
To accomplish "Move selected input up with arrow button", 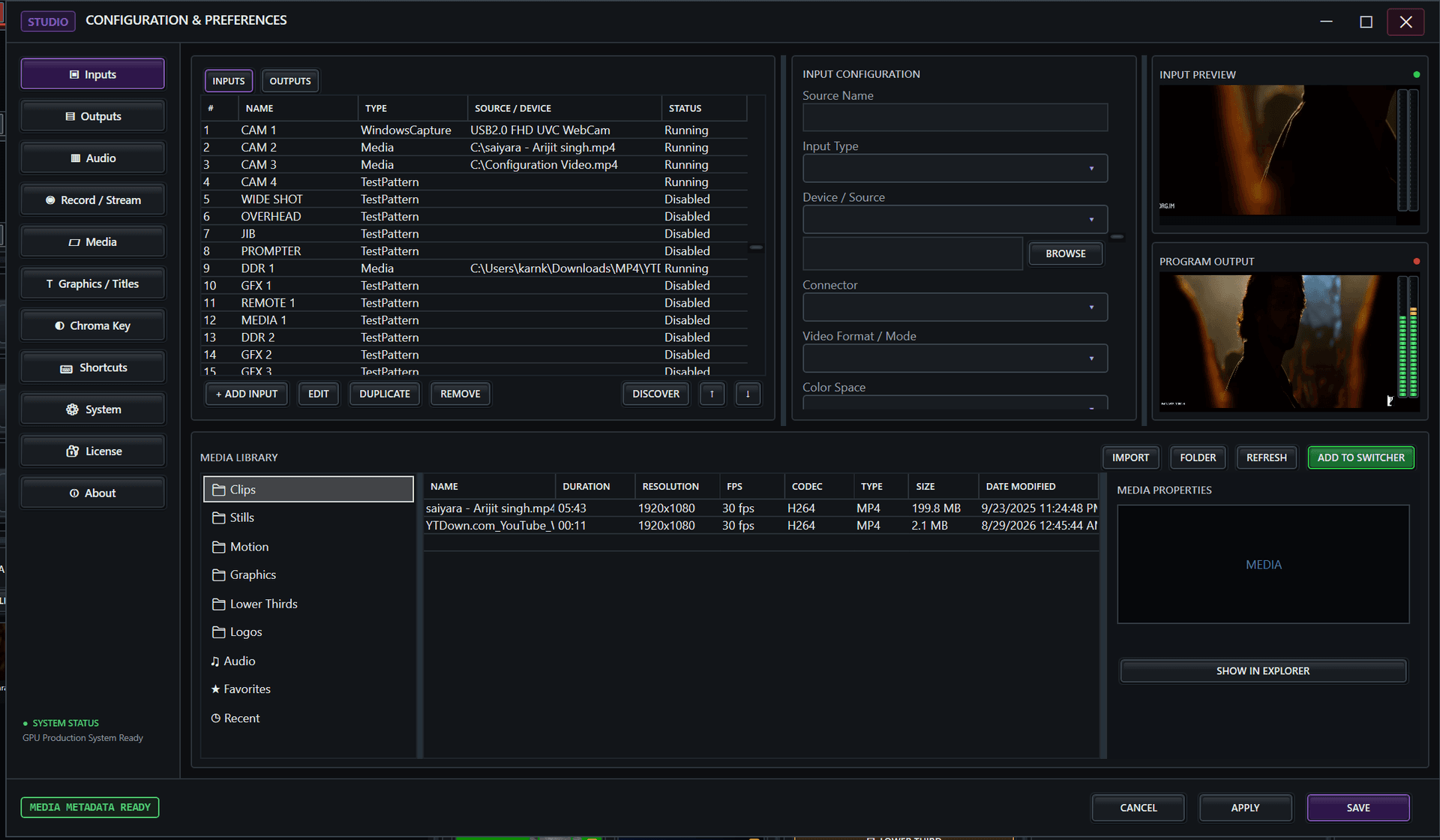I will coord(712,394).
